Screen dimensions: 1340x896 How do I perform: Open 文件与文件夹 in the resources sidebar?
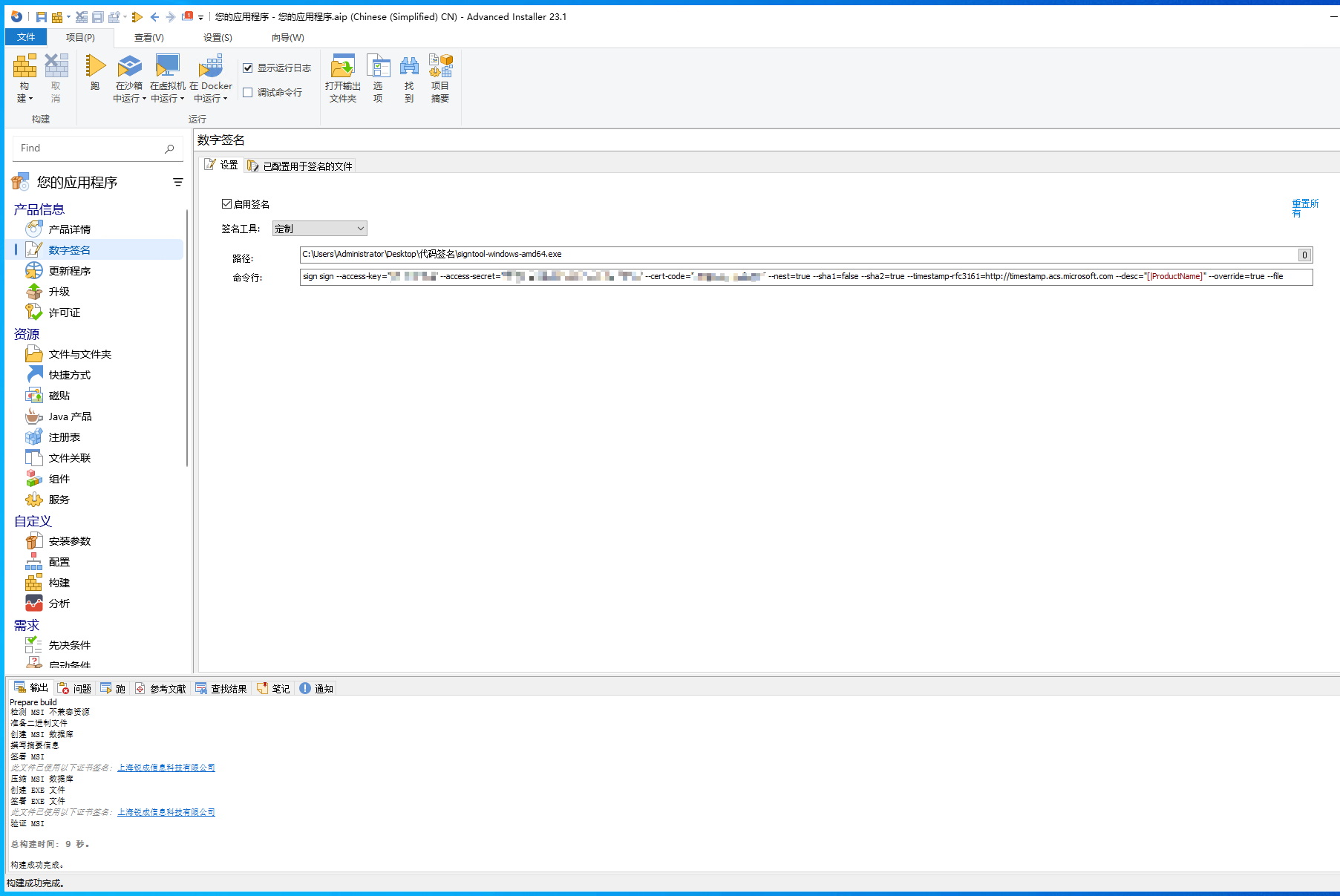coord(79,354)
